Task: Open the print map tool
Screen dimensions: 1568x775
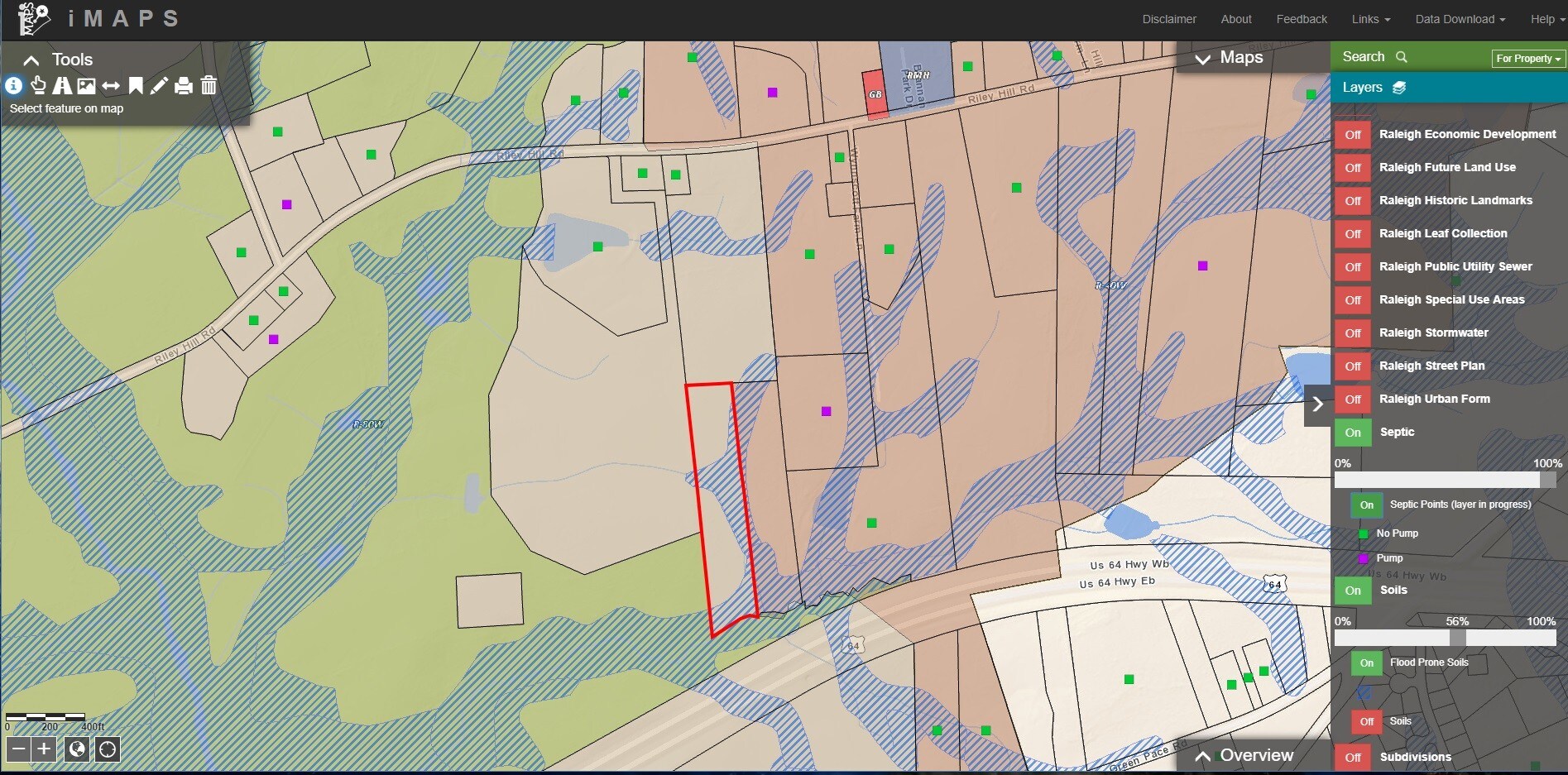Action: point(183,85)
